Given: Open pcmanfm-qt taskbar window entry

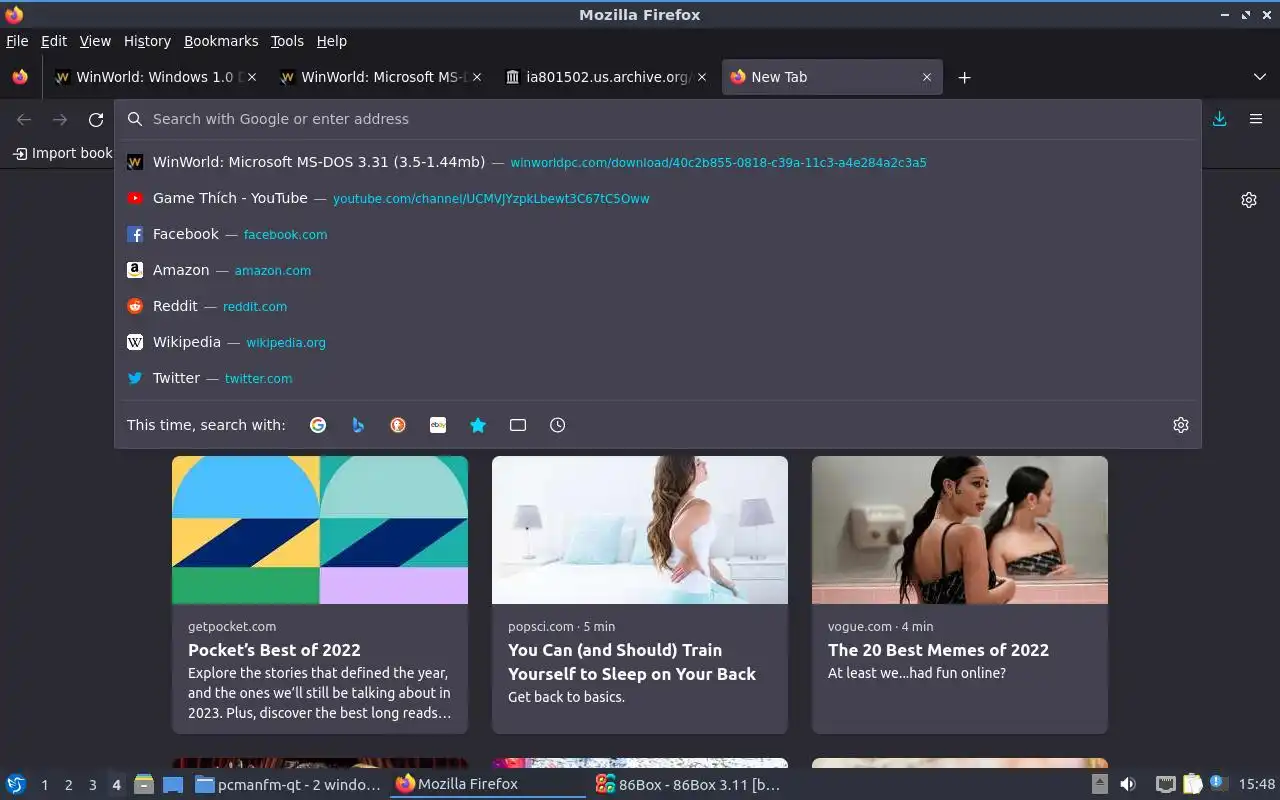Looking at the screenshot, I should pyautogui.click(x=288, y=784).
